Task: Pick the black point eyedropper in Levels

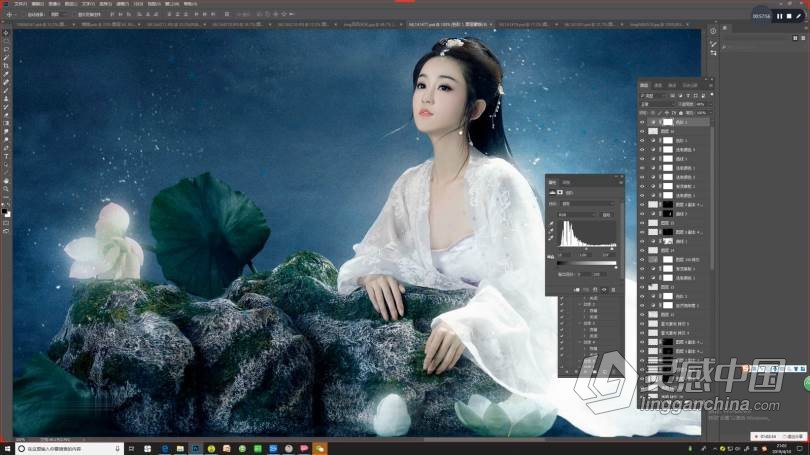Action: pos(552,224)
